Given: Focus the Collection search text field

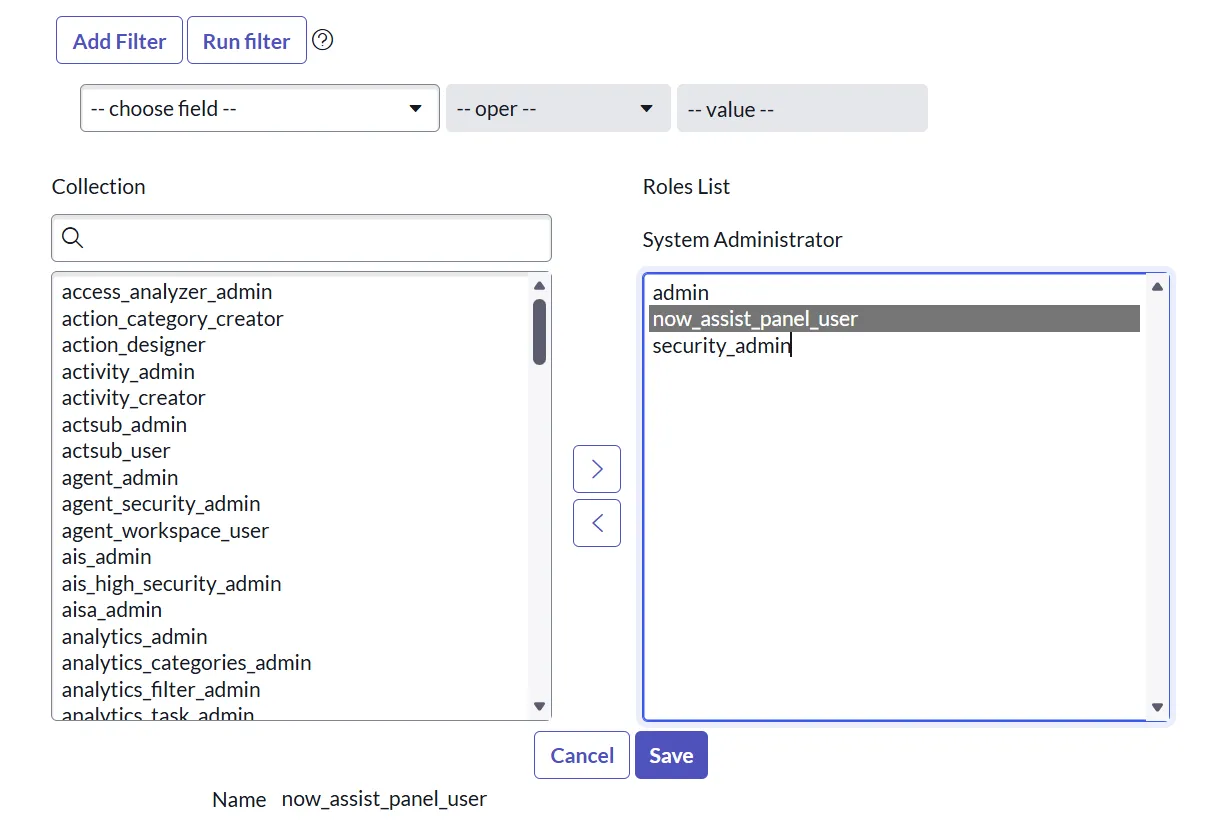Looking at the screenshot, I should [x=315, y=238].
